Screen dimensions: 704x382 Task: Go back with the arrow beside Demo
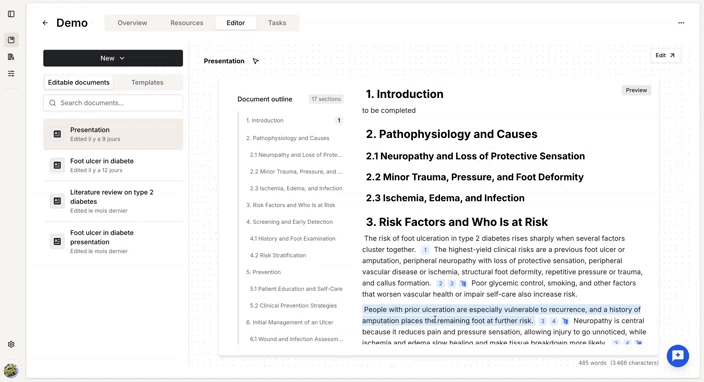(45, 23)
